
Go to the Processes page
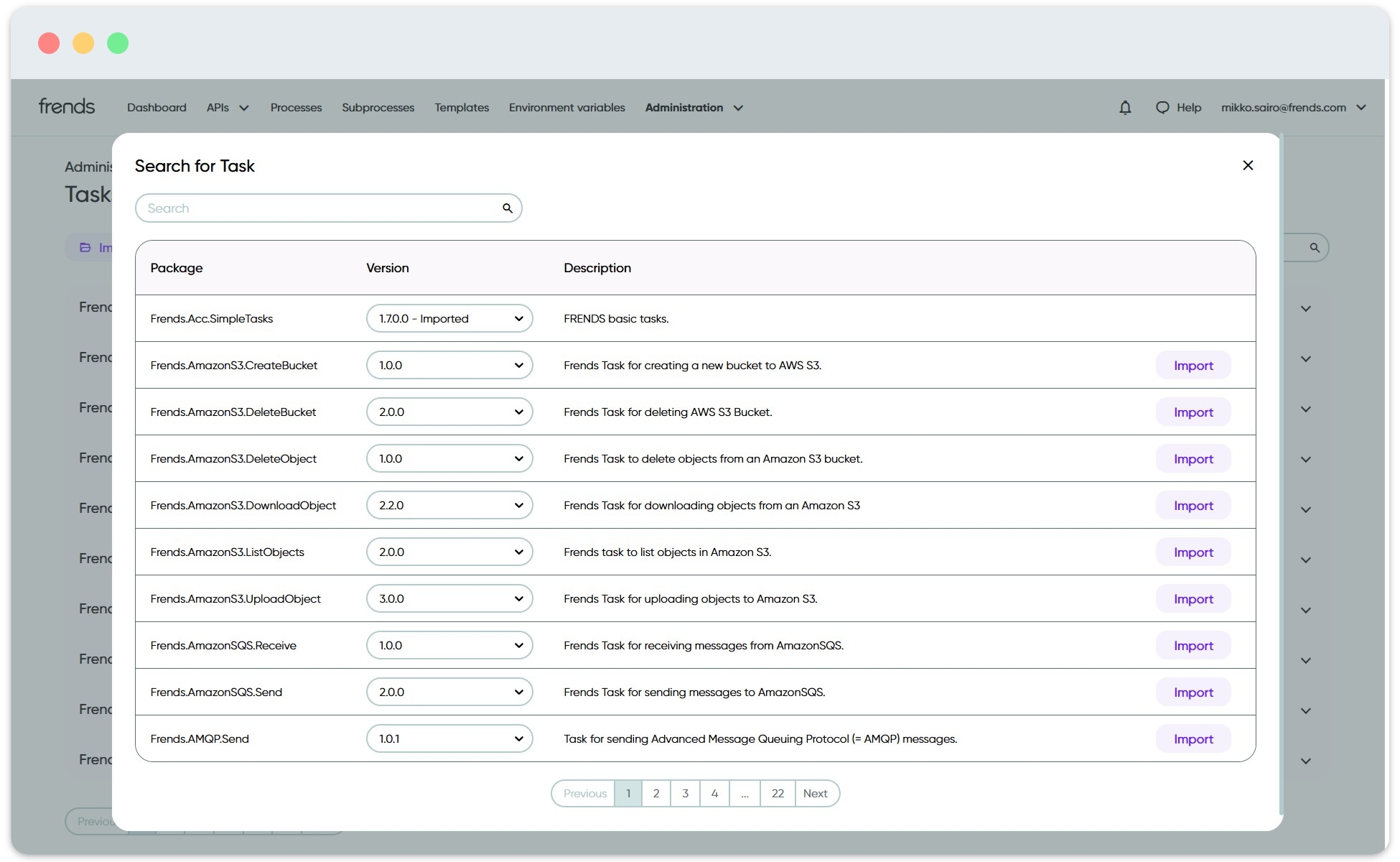pos(296,108)
